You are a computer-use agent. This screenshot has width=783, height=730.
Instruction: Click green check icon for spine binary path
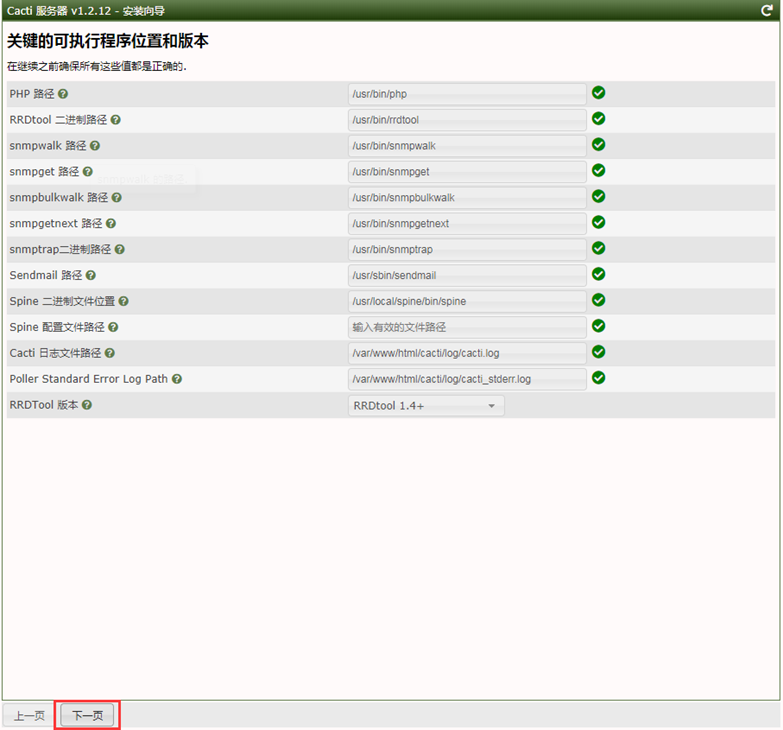click(x=598, y=301)
